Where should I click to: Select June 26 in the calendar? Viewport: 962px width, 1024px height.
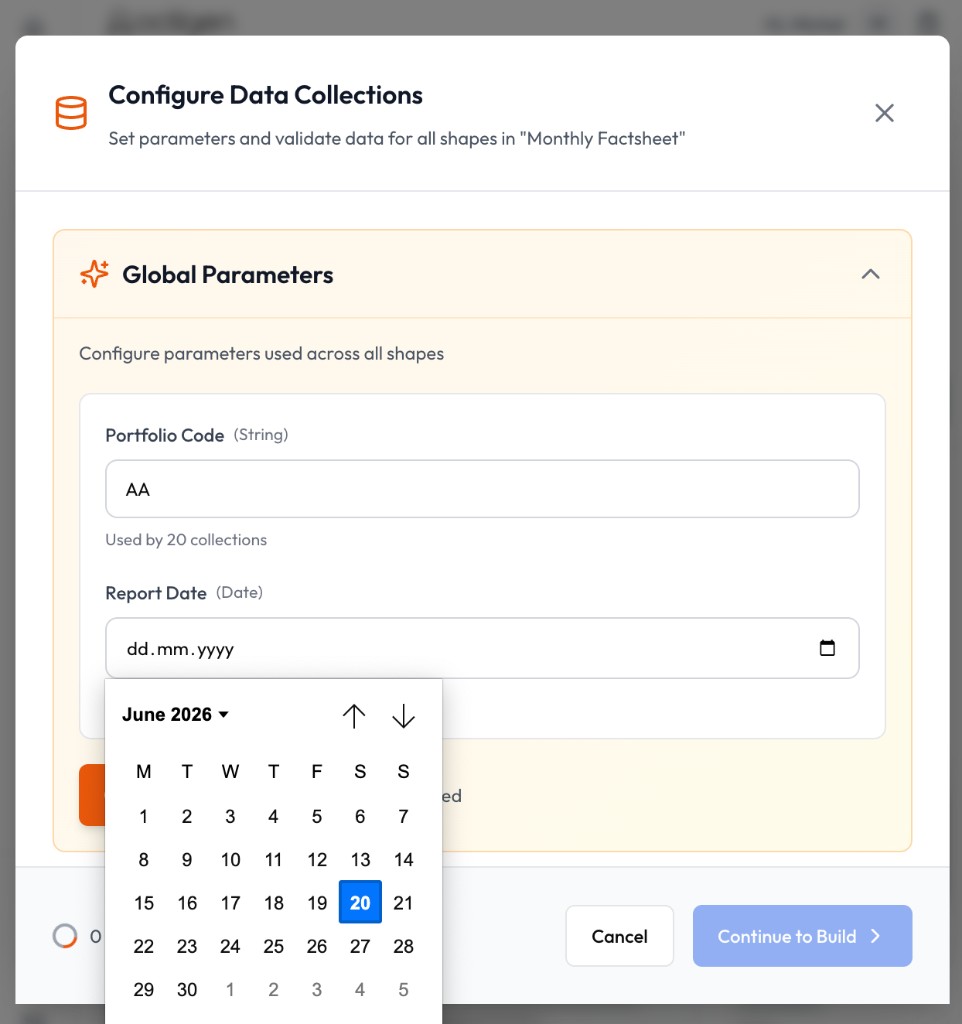317,946
